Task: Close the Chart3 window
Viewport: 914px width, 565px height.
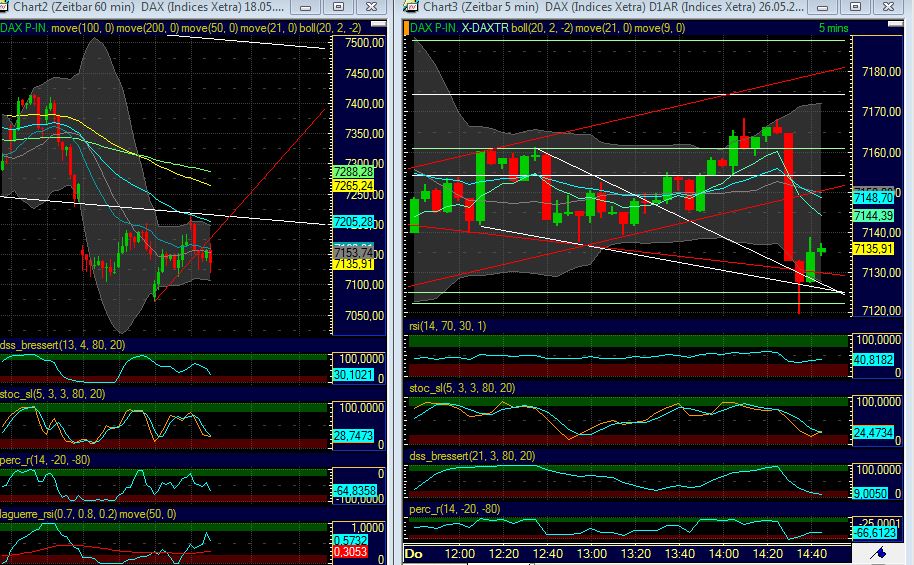Action: coord(888,7)
